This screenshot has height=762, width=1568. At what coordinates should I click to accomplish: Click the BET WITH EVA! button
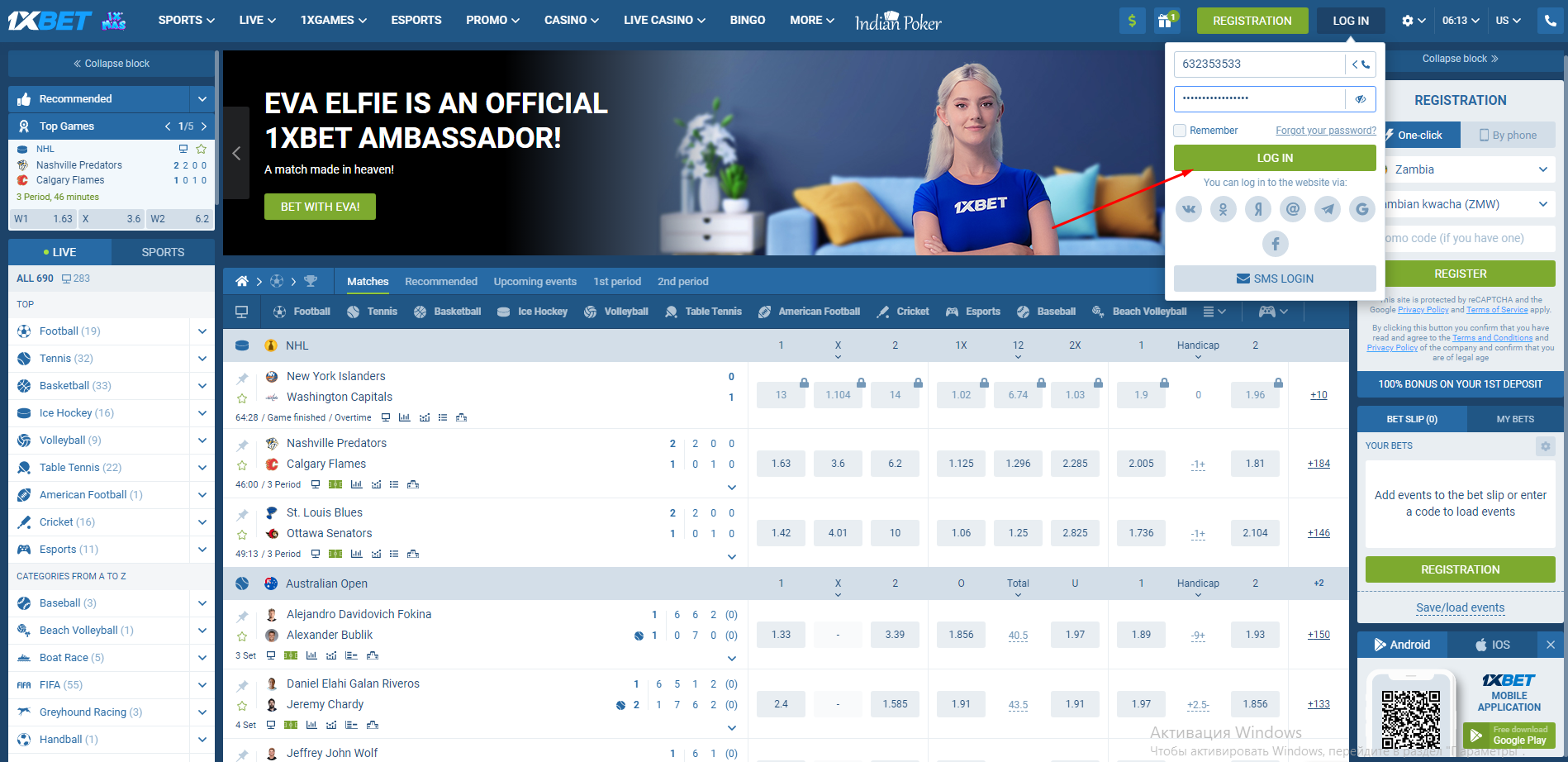pyautogui.click(x=320, y=207)
